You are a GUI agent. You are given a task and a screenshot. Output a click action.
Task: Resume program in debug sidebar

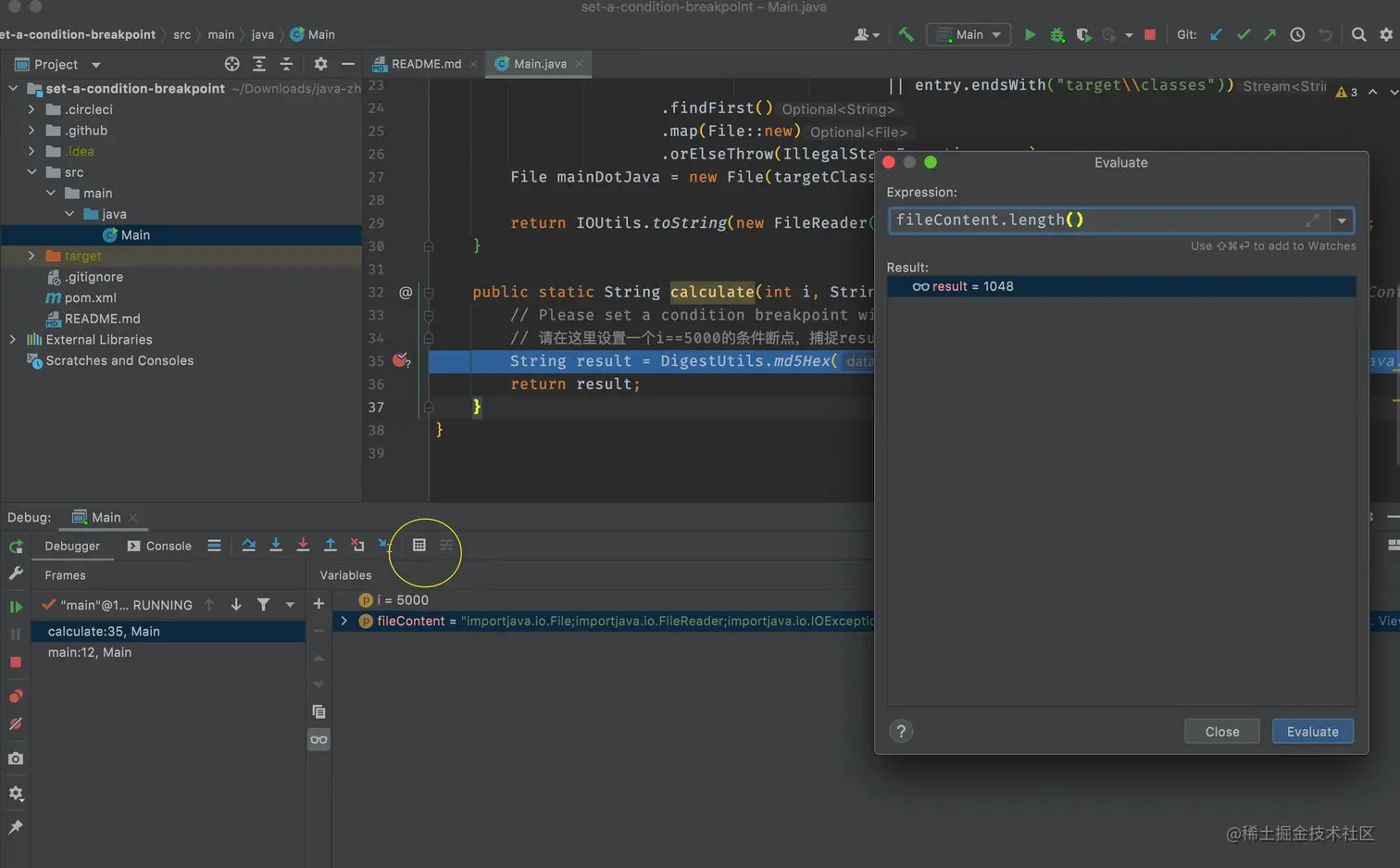point(16,607)
